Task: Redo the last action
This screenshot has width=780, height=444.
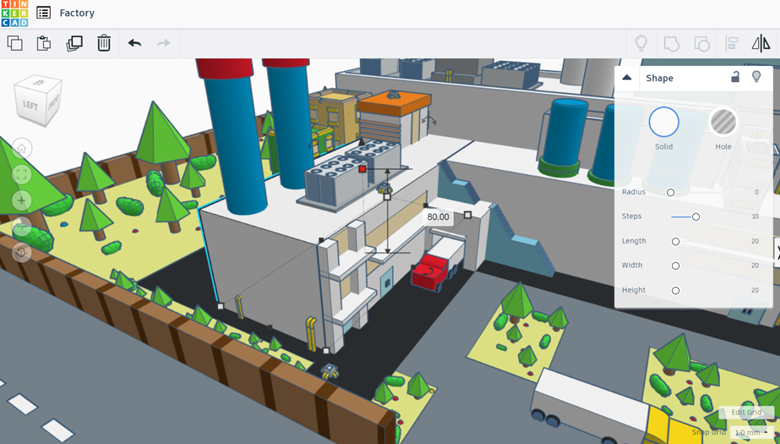Action: coord(163,43)
